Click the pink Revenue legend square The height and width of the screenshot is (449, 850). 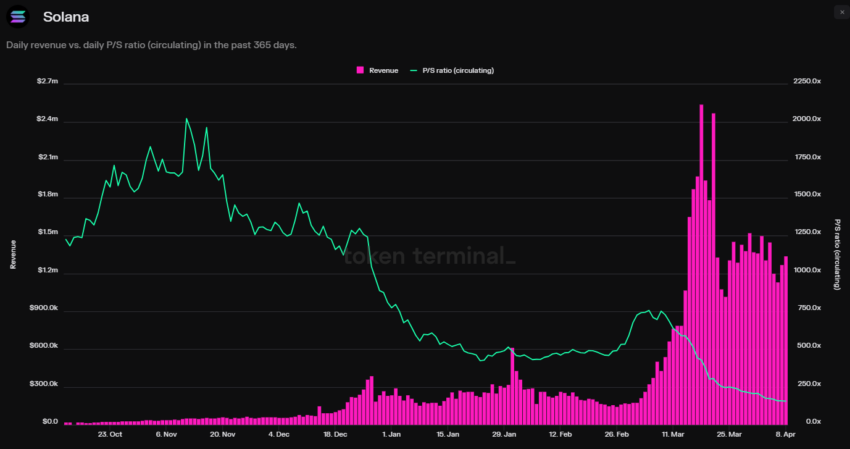pos(360,70)
